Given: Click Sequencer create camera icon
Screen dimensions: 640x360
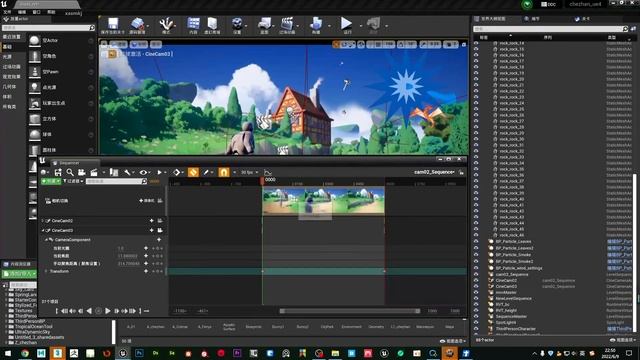Looking at the screenshot, I should coord(82,172).
